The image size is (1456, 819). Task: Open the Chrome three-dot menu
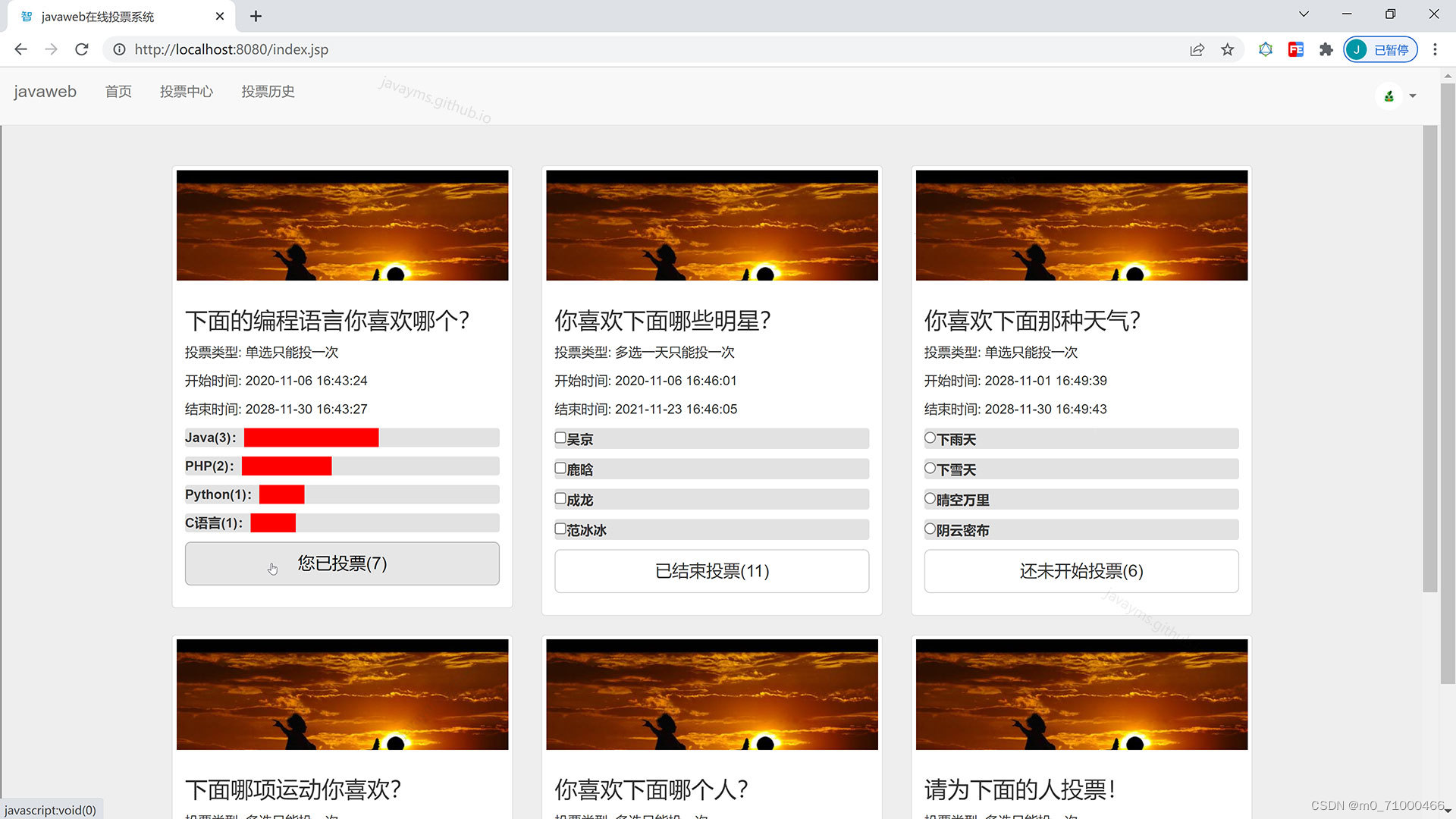1435,49
